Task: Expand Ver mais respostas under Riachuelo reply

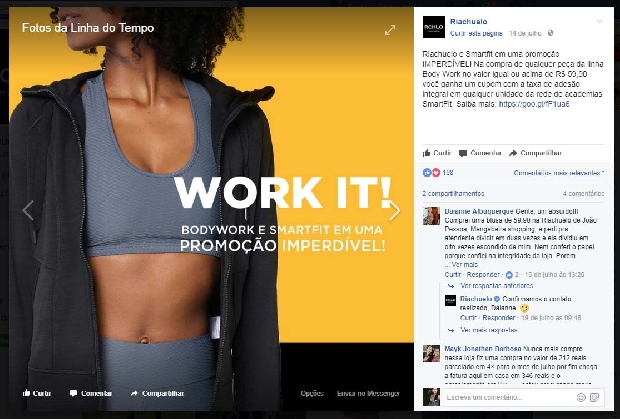Action: [488, 330]
